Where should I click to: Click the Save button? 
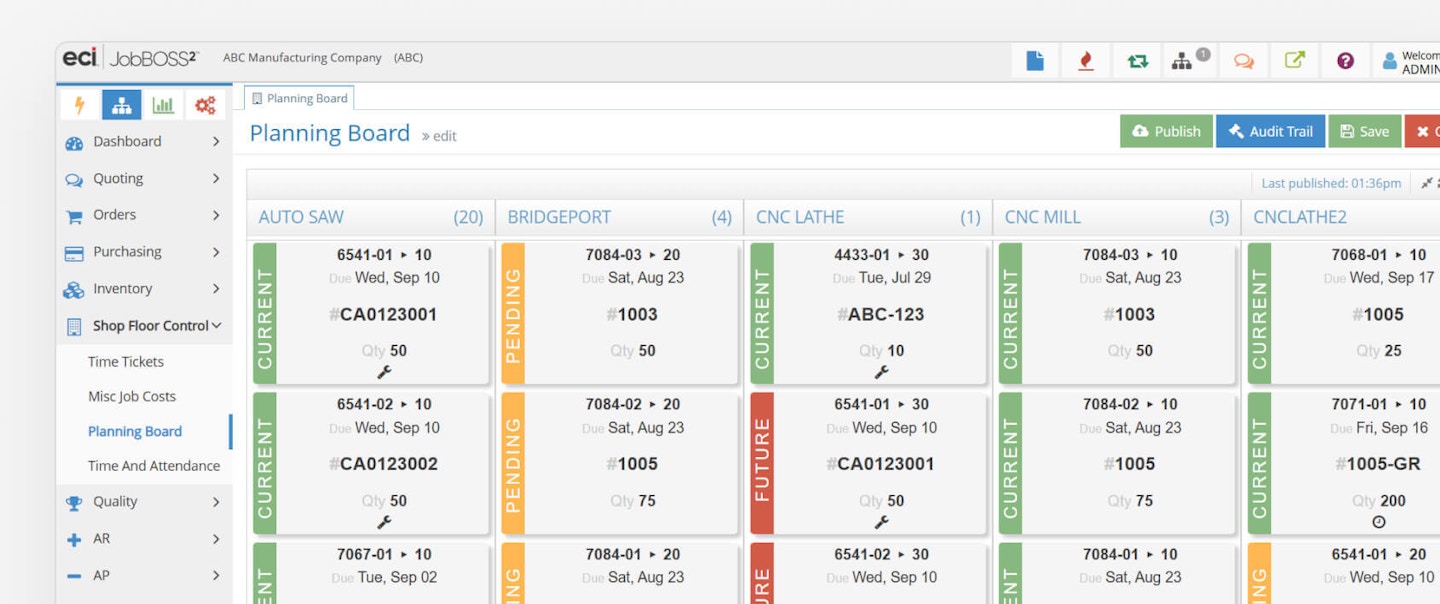[1365, 131]
